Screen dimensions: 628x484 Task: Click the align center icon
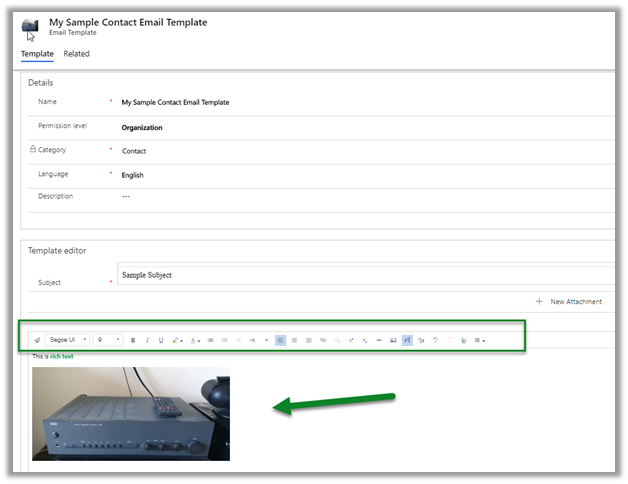[x=294, y=340]
